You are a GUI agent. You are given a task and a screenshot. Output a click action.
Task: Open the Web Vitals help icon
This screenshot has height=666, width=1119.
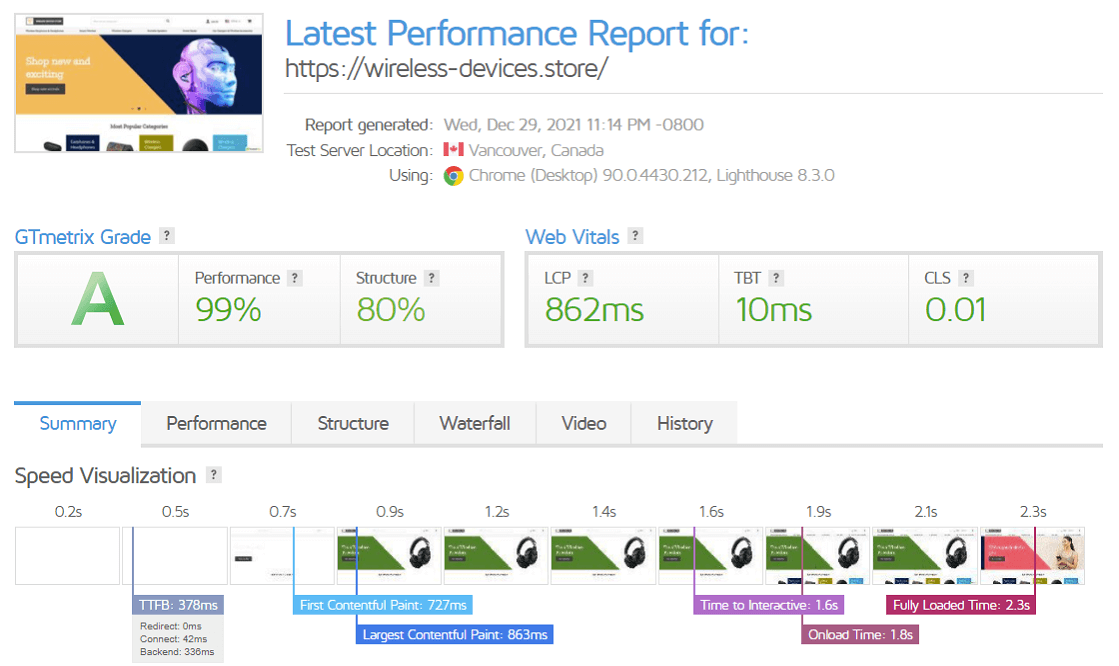[635, 237]
